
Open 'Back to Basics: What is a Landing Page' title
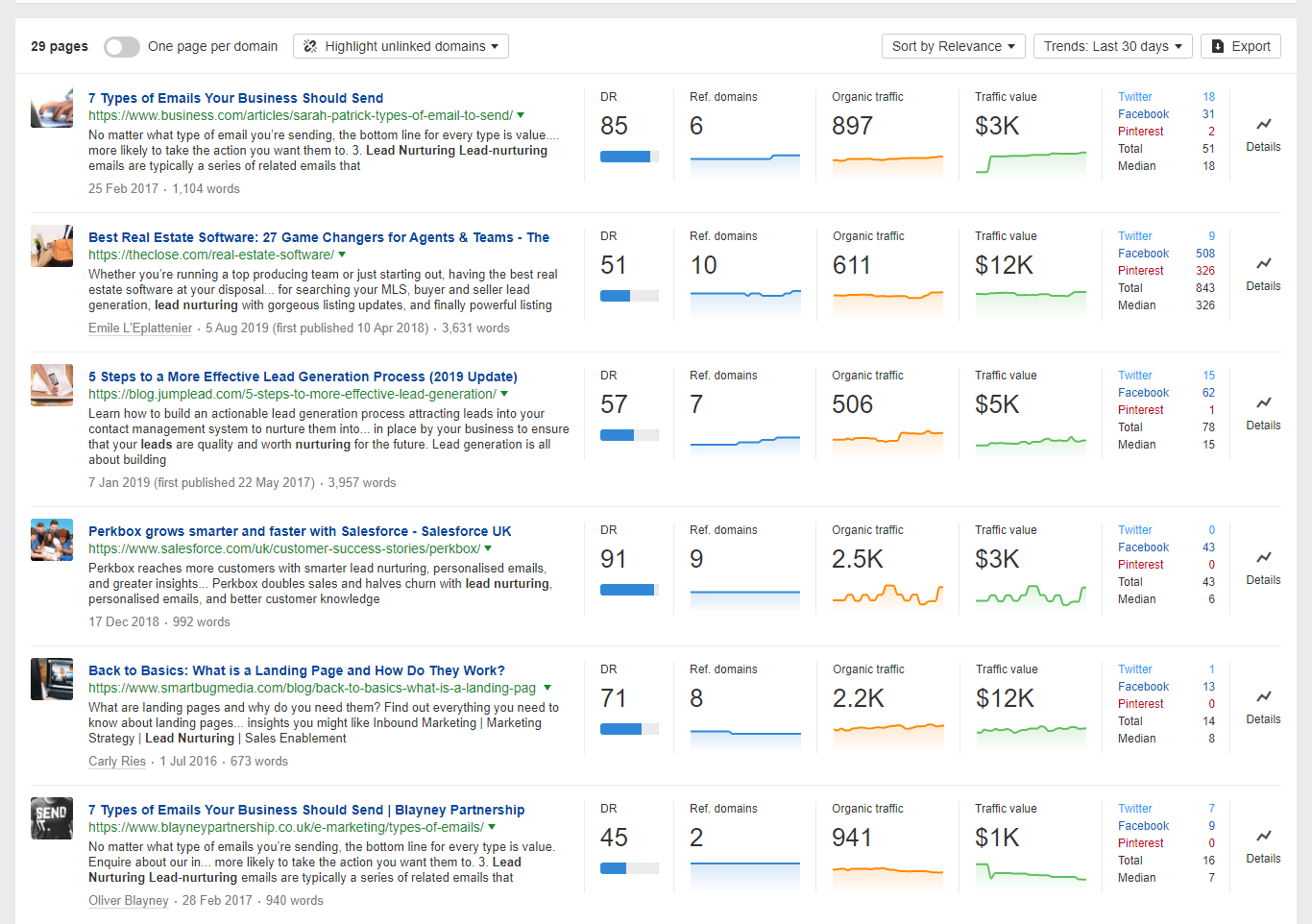click(x=296, y=670)
